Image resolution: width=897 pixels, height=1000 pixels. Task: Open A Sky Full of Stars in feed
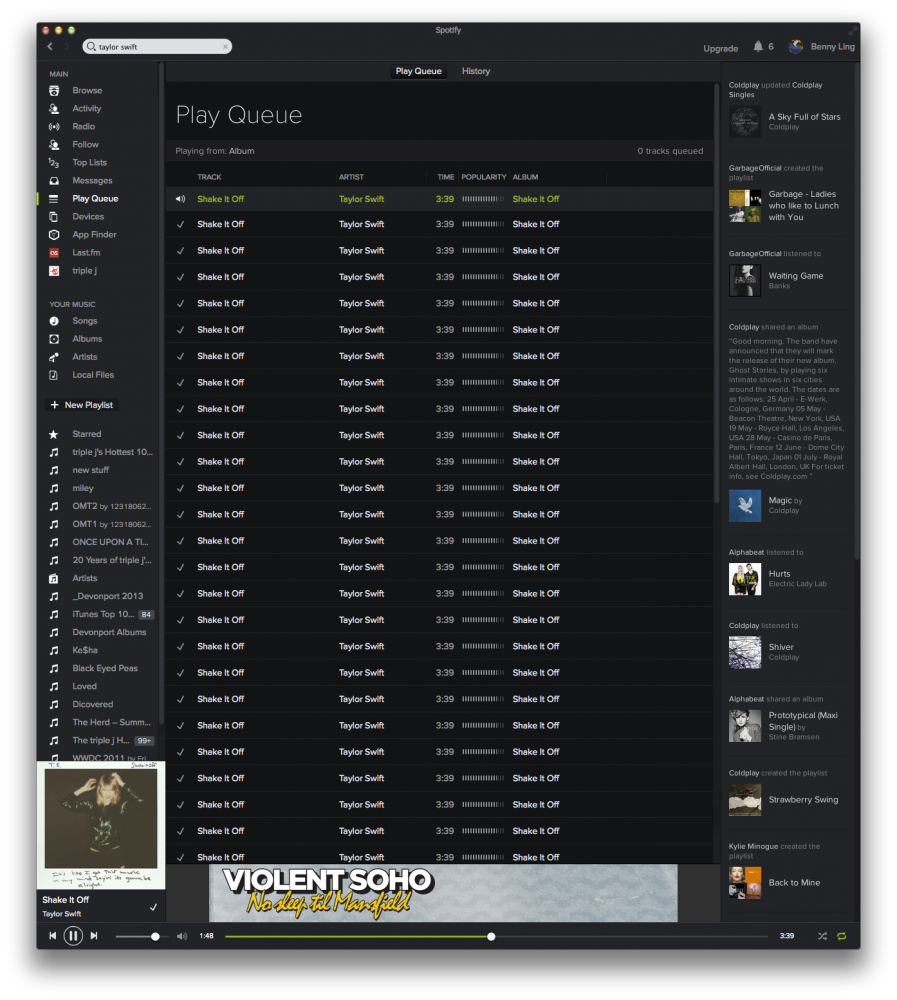click(804, 117)
